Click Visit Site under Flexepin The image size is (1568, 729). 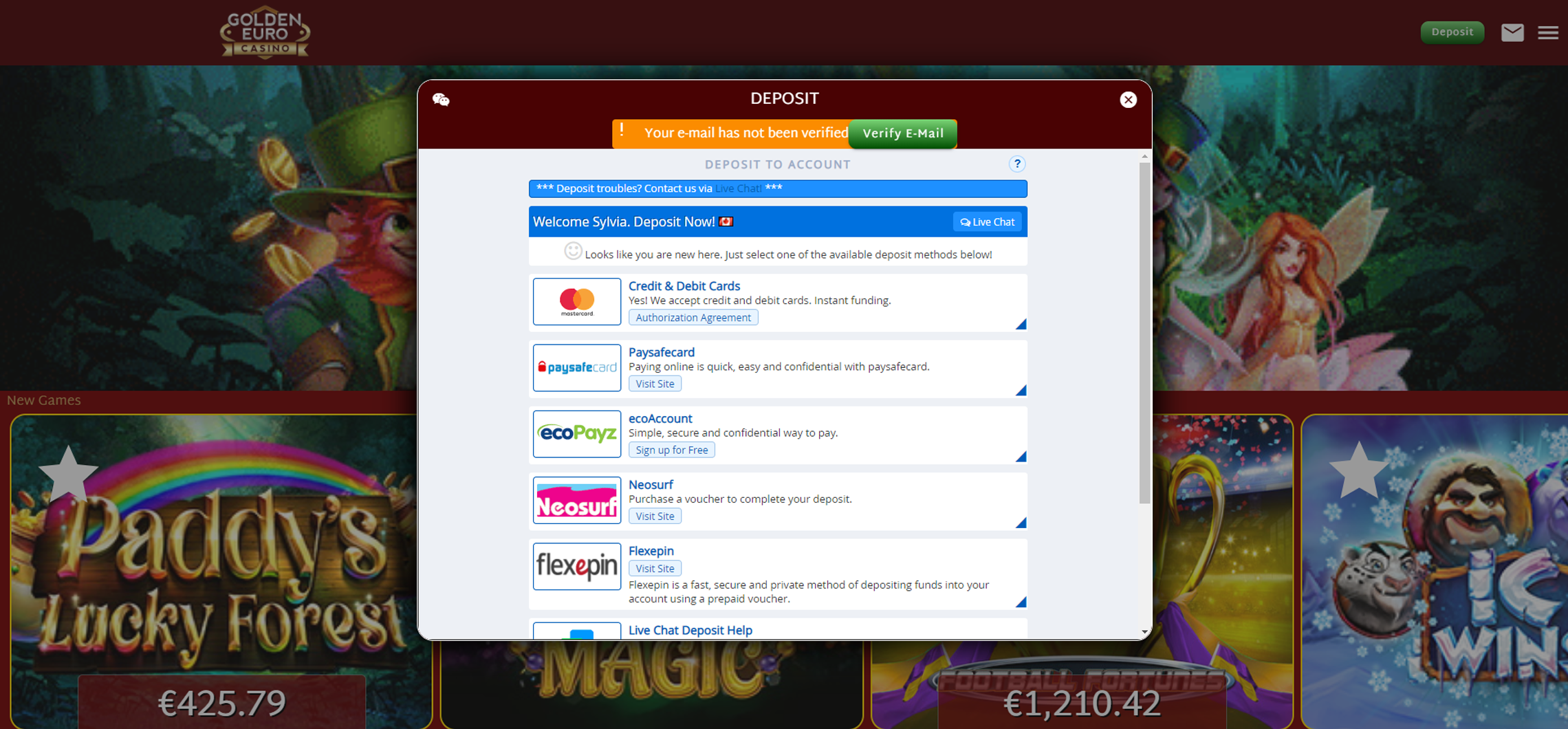point(655,568)
